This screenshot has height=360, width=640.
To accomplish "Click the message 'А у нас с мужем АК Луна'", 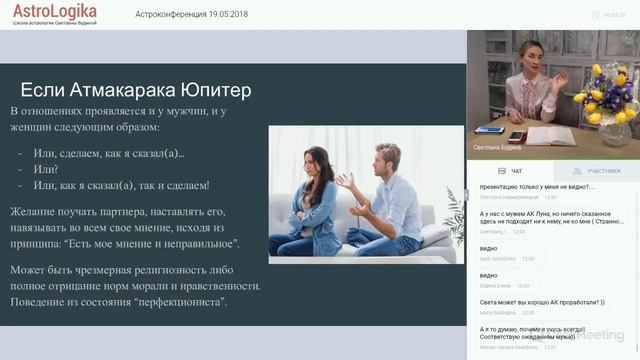I will pyautogui.click(x=551, y=218).
